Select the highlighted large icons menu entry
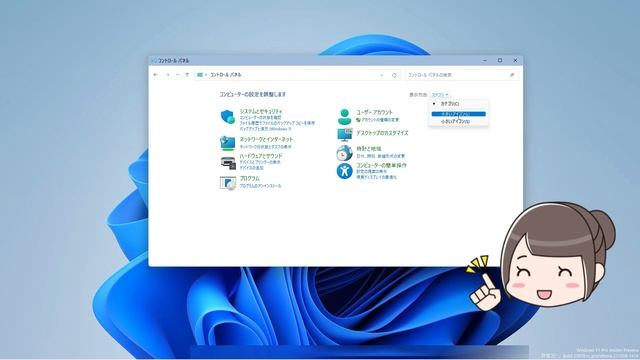Screen dimensions: 640x360 [x=458, y=114]
